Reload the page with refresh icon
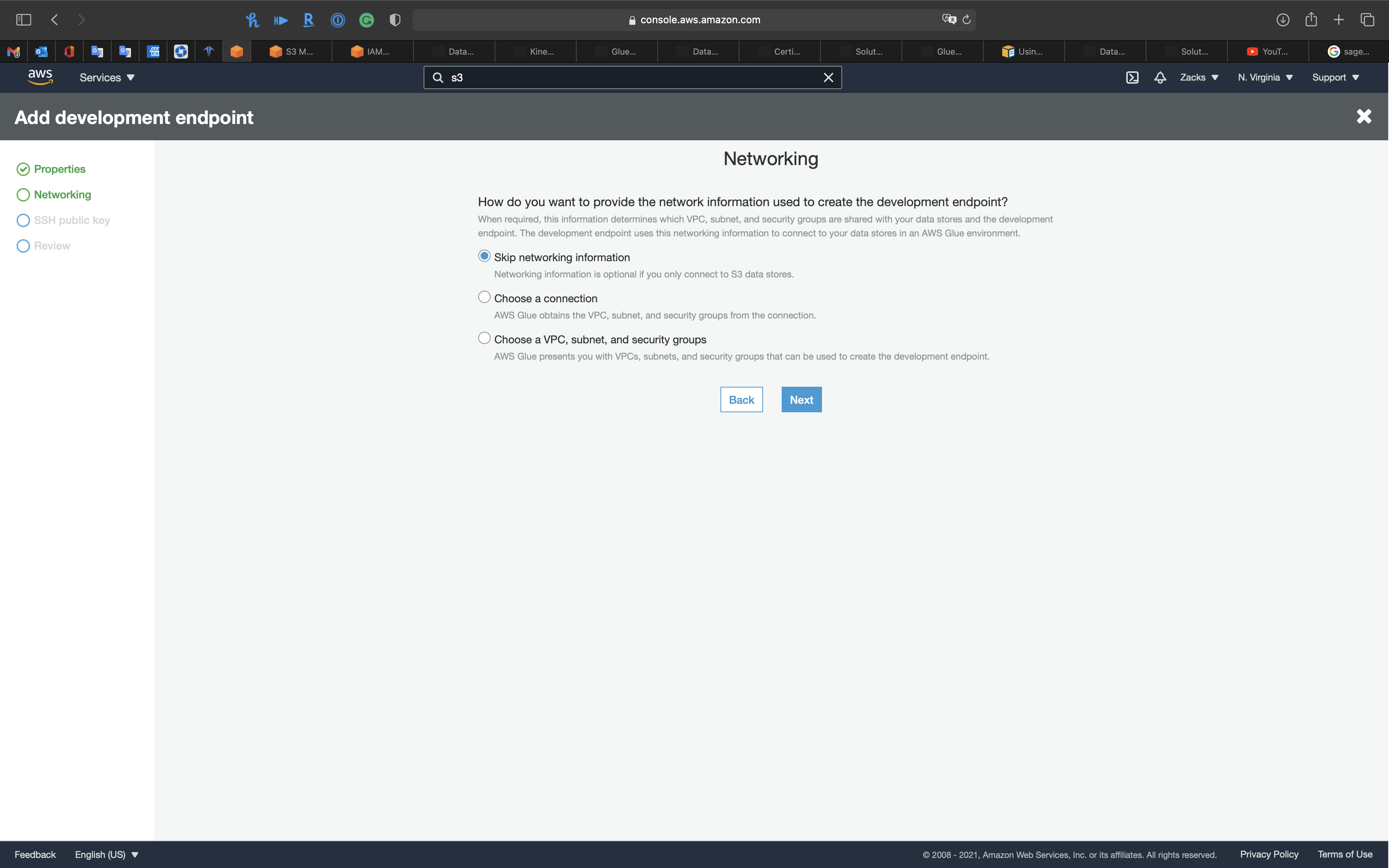Viewport: 1389px width, 868px height. point(967,20)
